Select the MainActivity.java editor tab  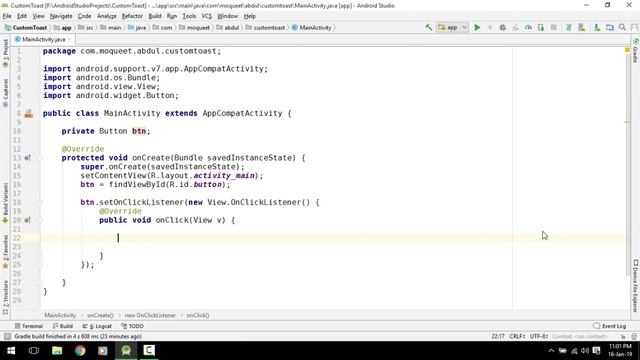43,39
